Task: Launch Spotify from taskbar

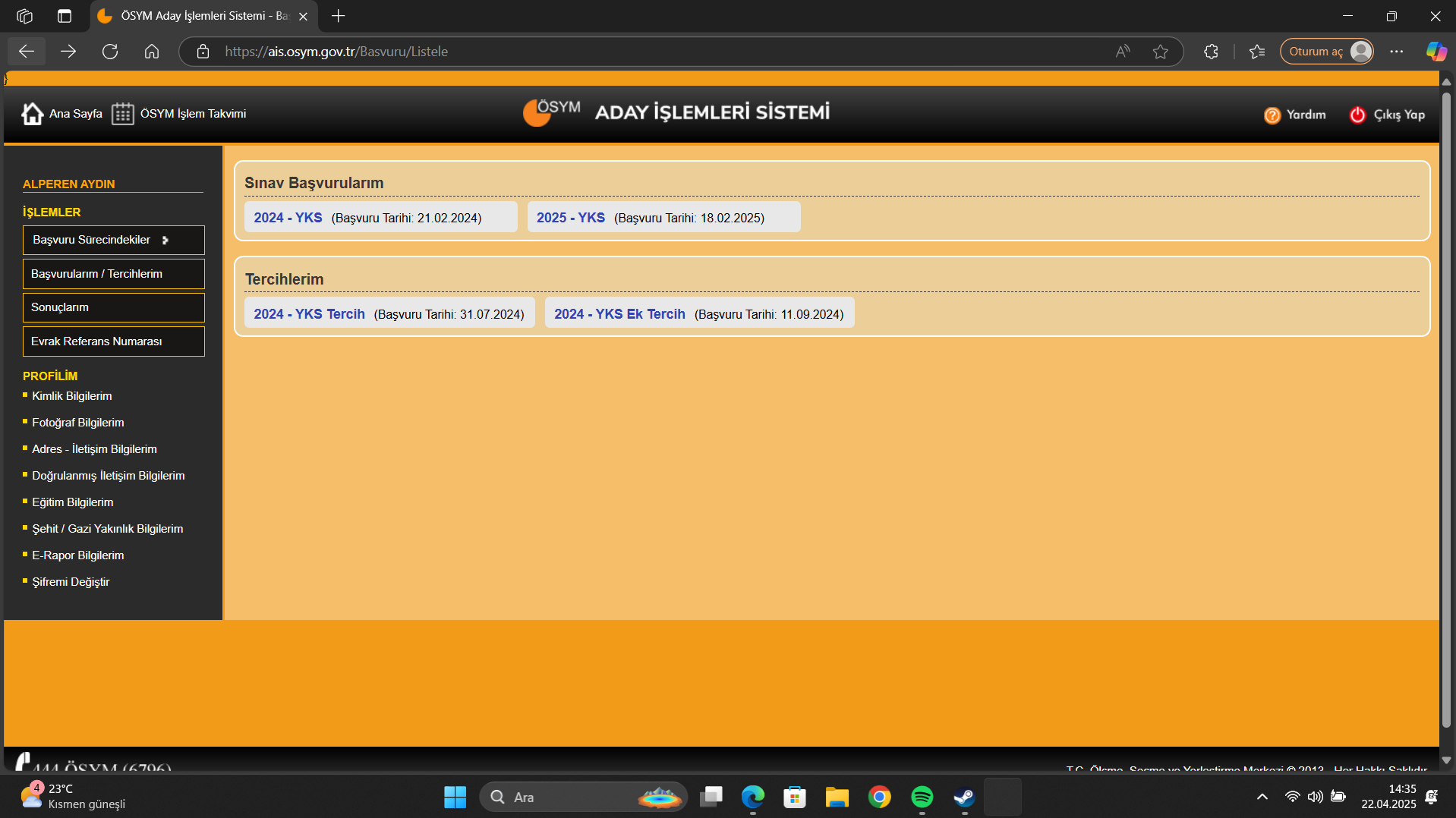Action: click(922, 797)
